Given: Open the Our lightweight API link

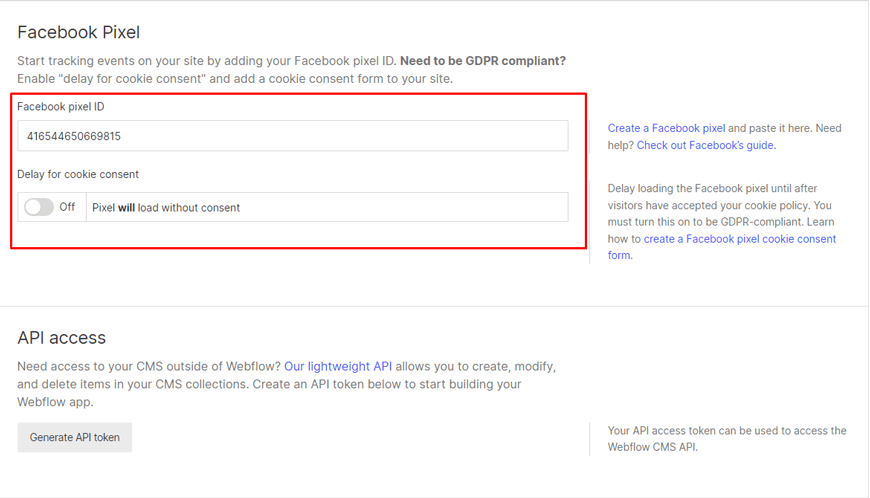Looking at the screenshot, I should tap(338, 367).
